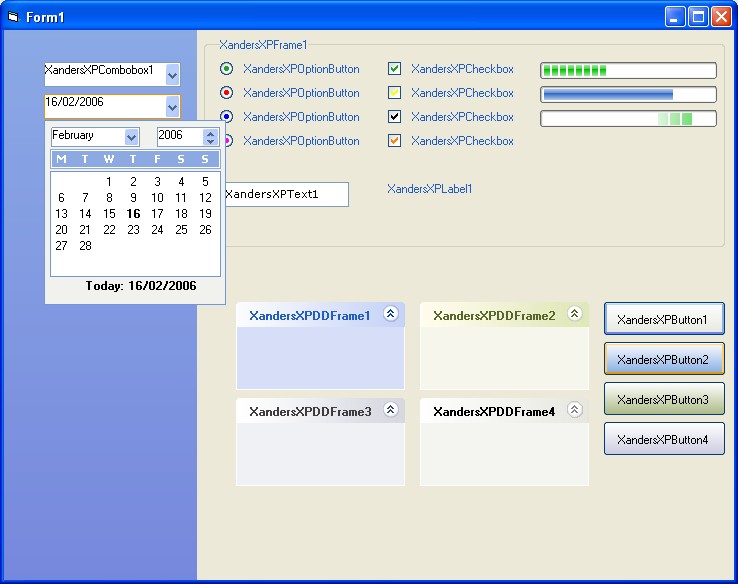The width and height of the screenshot is (738, 584).
Task: Toggle the yellow XandersXPCheckbox
Action: coord(394,93)
